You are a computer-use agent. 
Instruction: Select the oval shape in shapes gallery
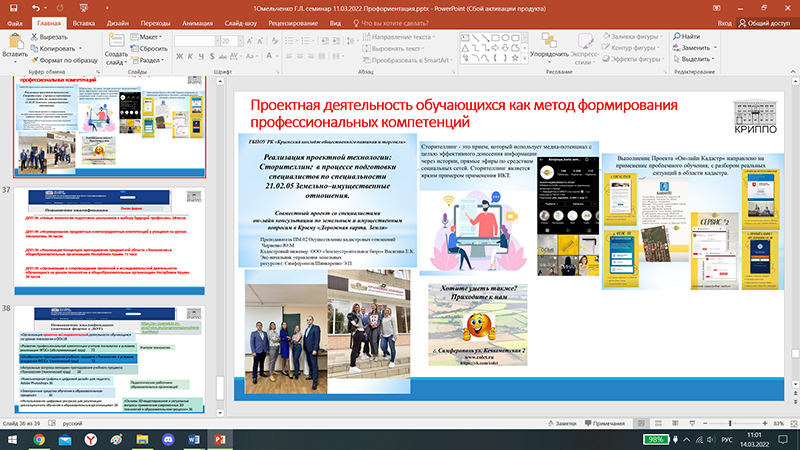coord(505,38)
